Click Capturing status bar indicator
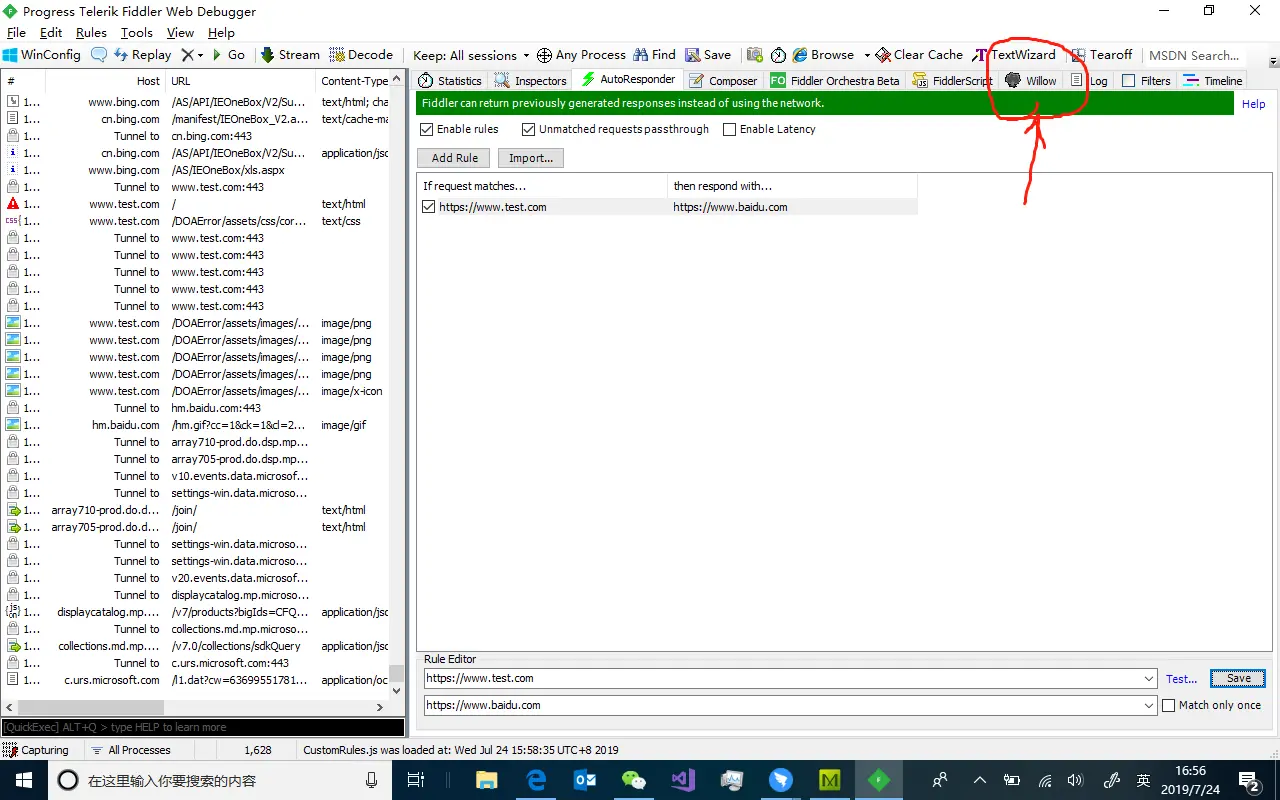1280x800 pixels. tap(36, 750)
